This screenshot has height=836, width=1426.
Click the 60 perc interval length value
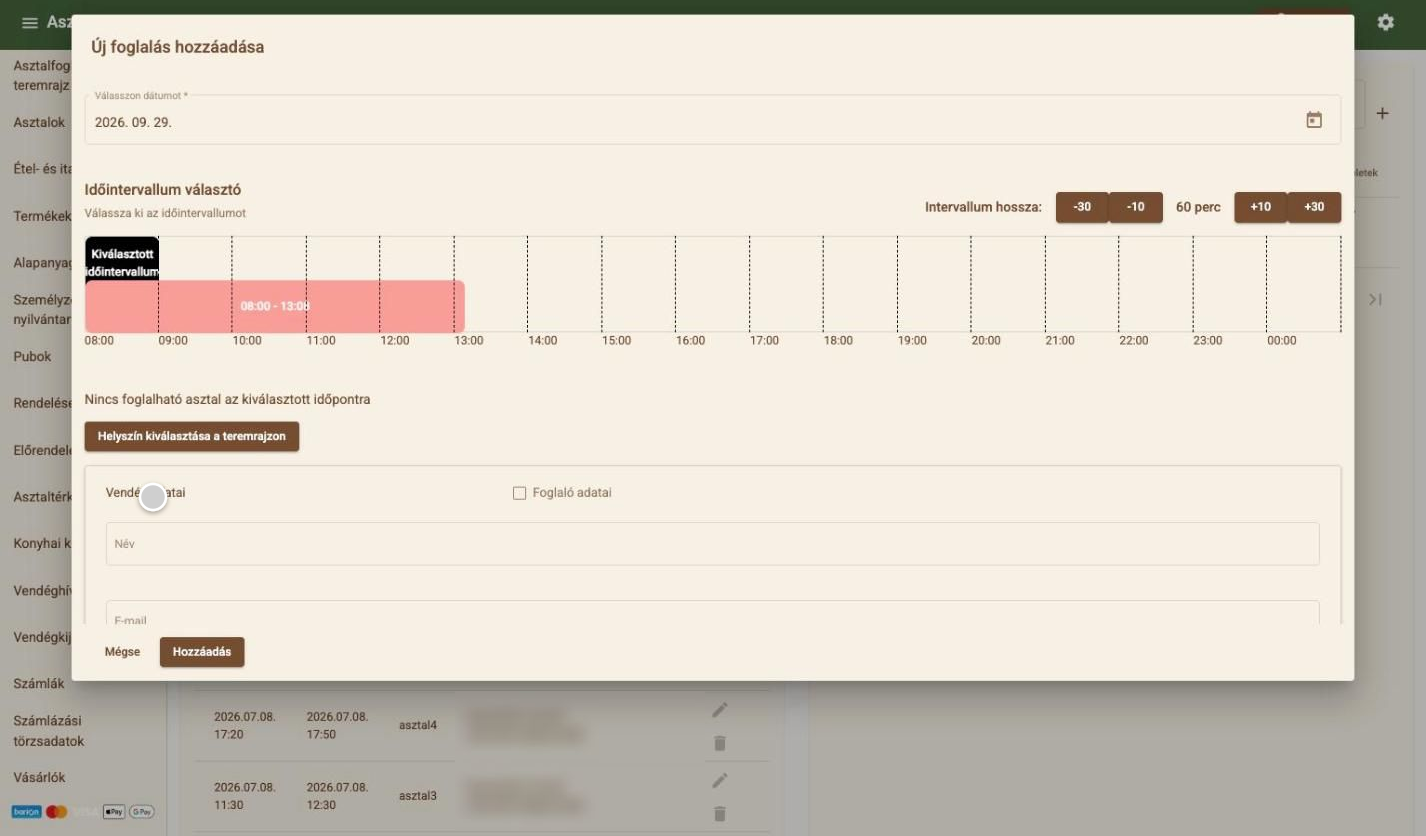pyautogui.click(x=1198, y=207)
